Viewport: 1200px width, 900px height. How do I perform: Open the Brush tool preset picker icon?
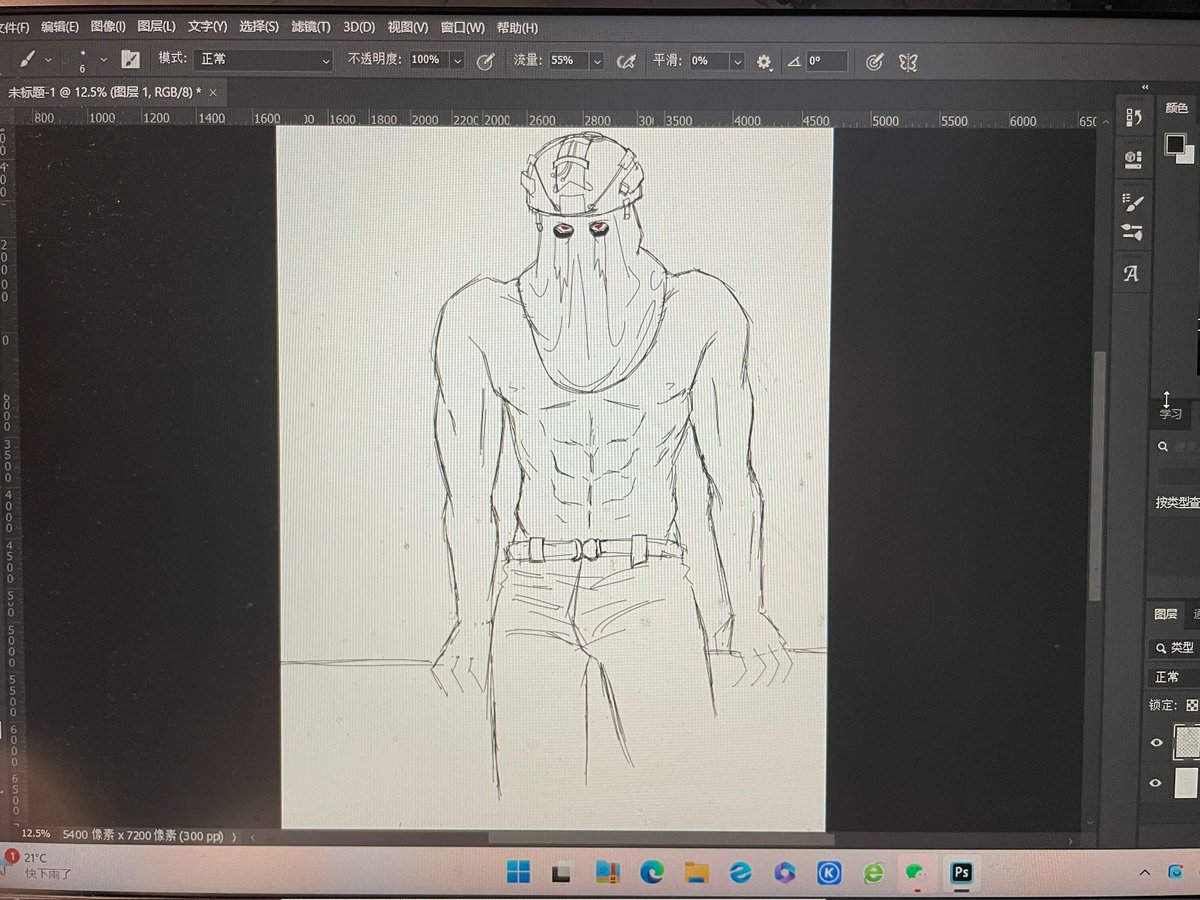(x=27, y=60)
